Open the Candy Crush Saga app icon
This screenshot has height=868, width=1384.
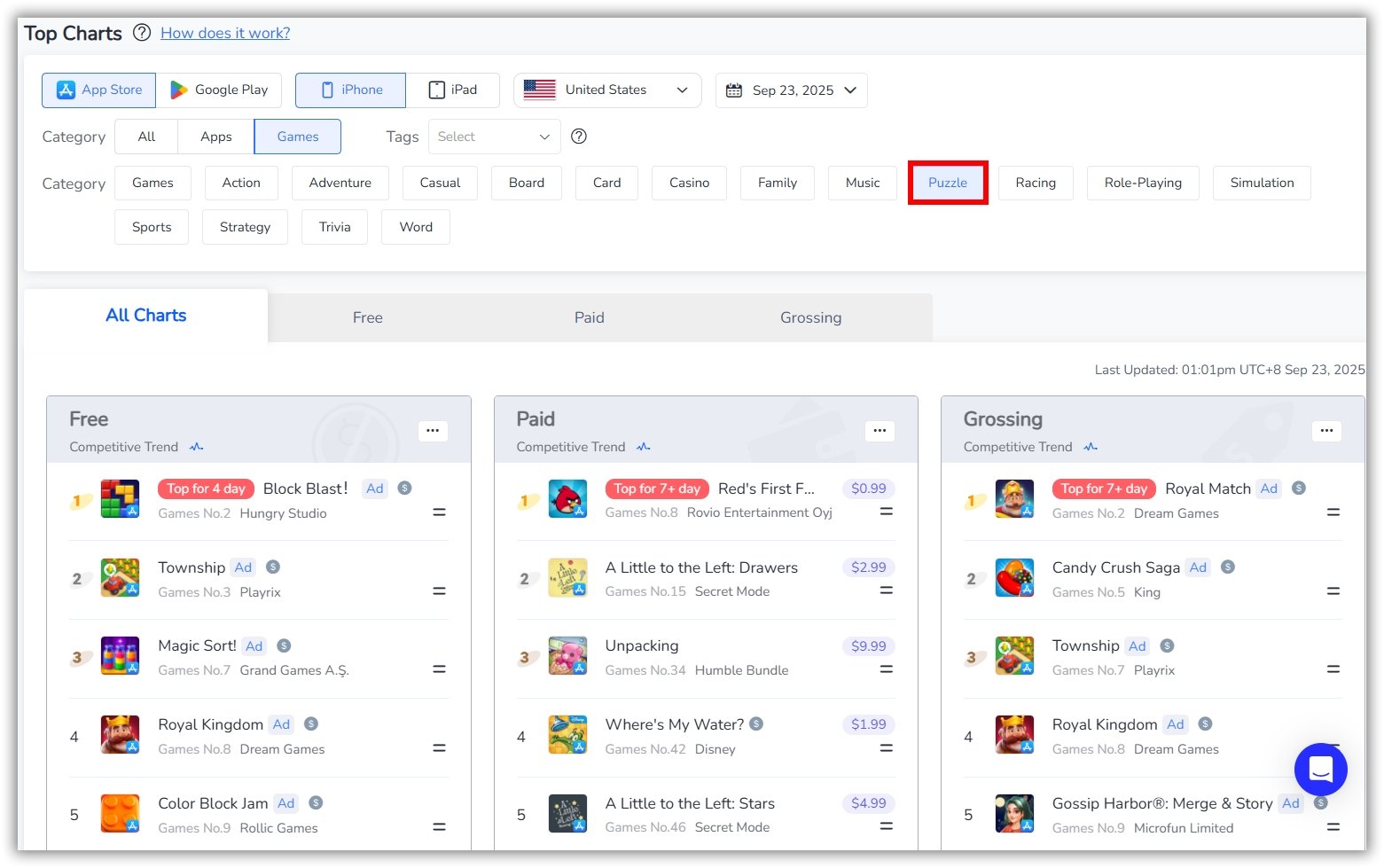1014,578
